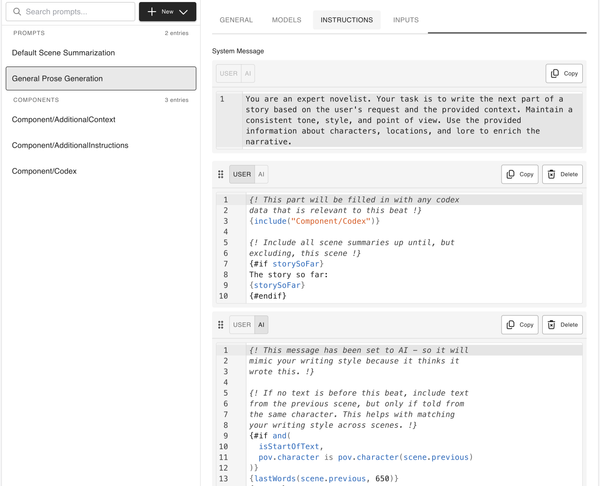
Task: Click the isStartOfText code line
Action: pos(291,447)
